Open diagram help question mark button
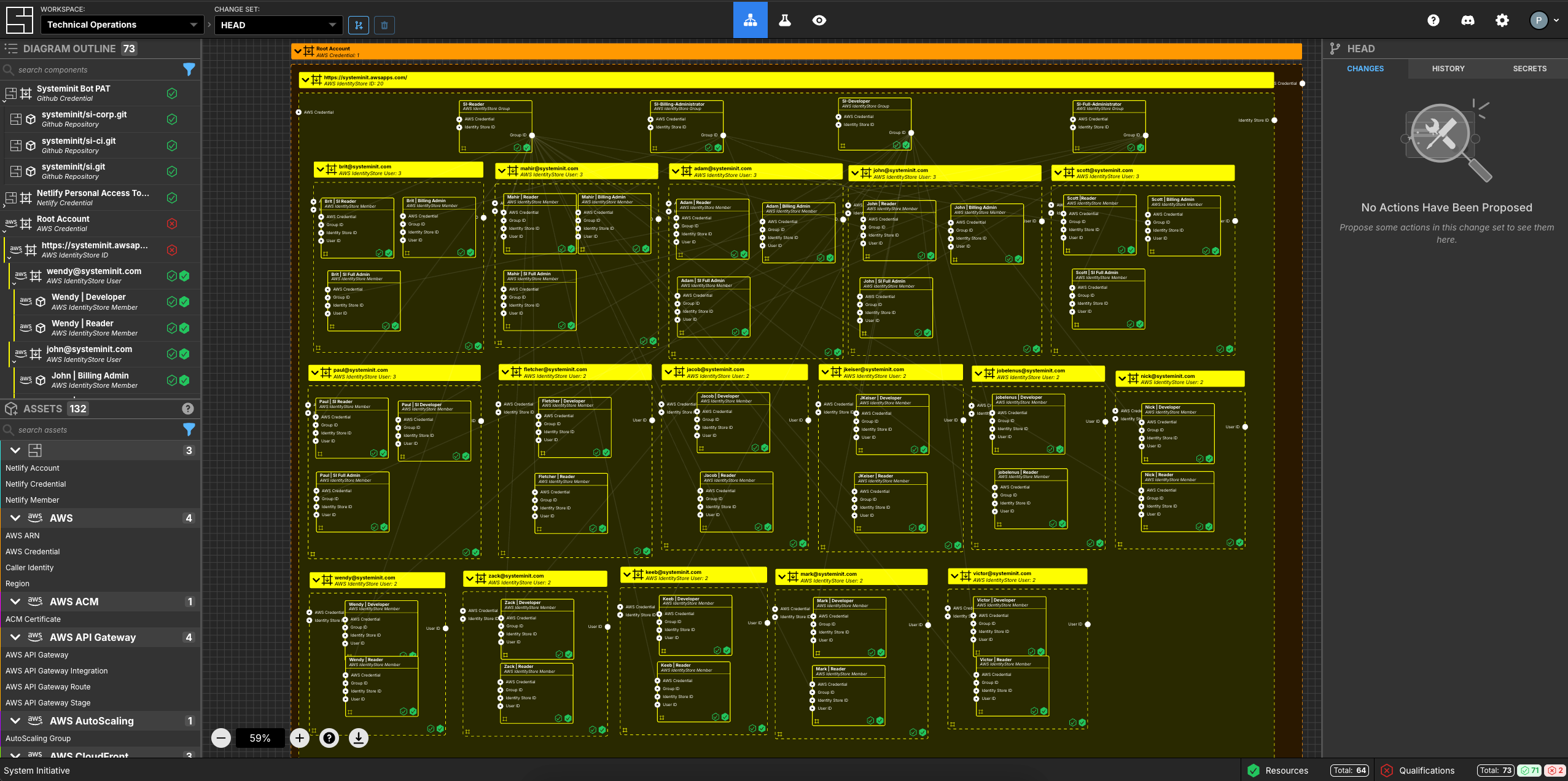The height and width of the screenshot is (781, 1568). point(329,738)
